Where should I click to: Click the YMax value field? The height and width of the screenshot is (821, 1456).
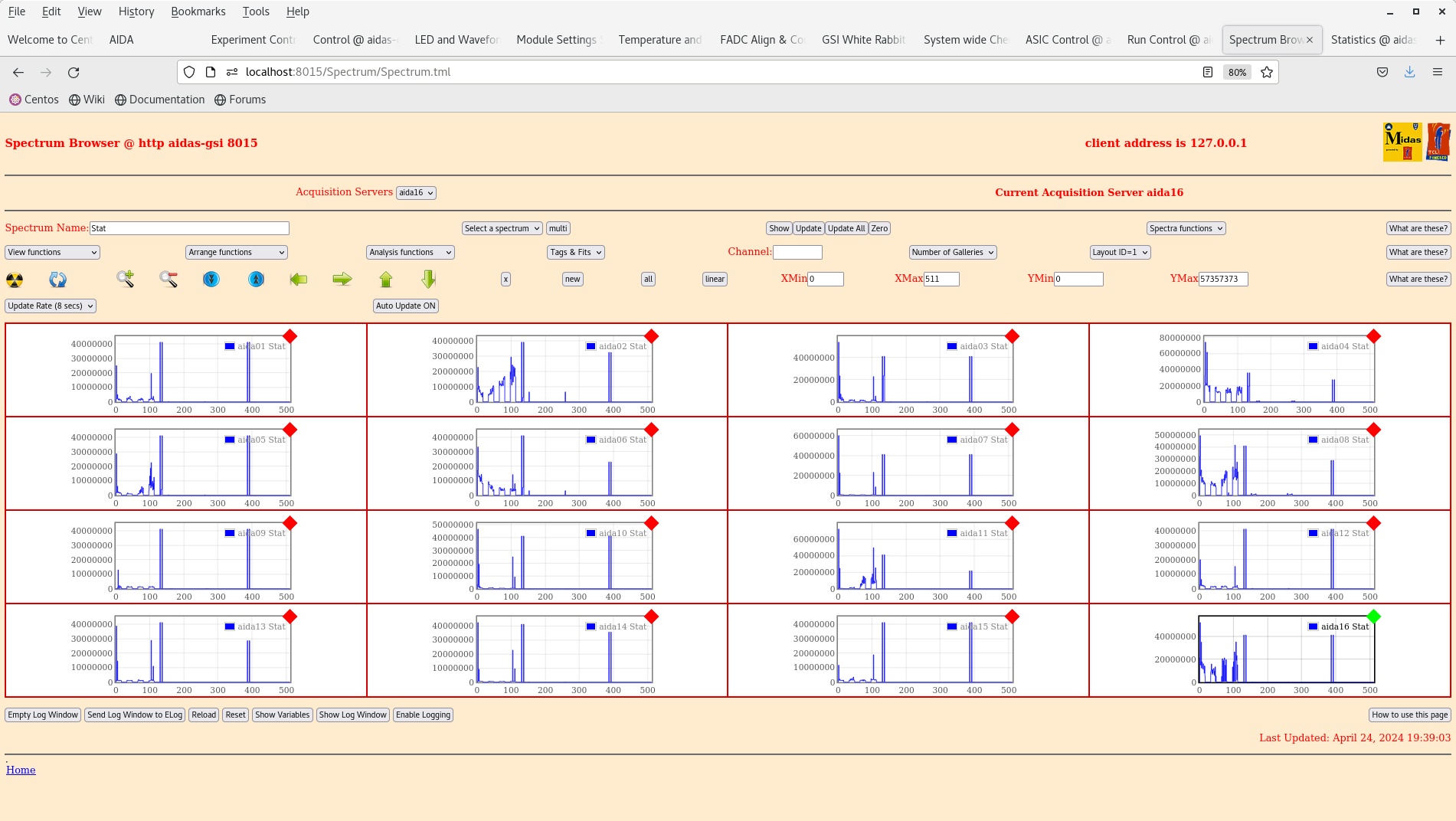[x=1223, y=279]
